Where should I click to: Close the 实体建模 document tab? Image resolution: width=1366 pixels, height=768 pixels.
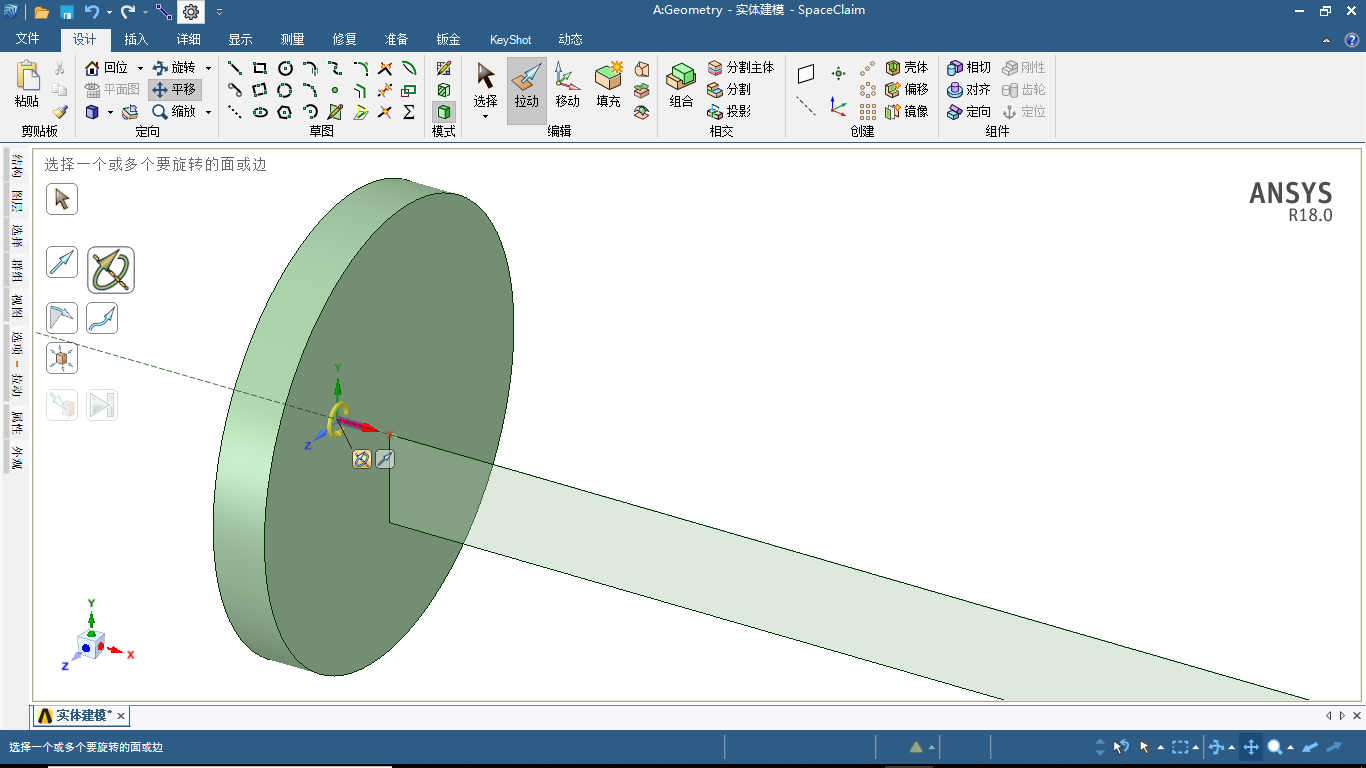tap(121, 716)
